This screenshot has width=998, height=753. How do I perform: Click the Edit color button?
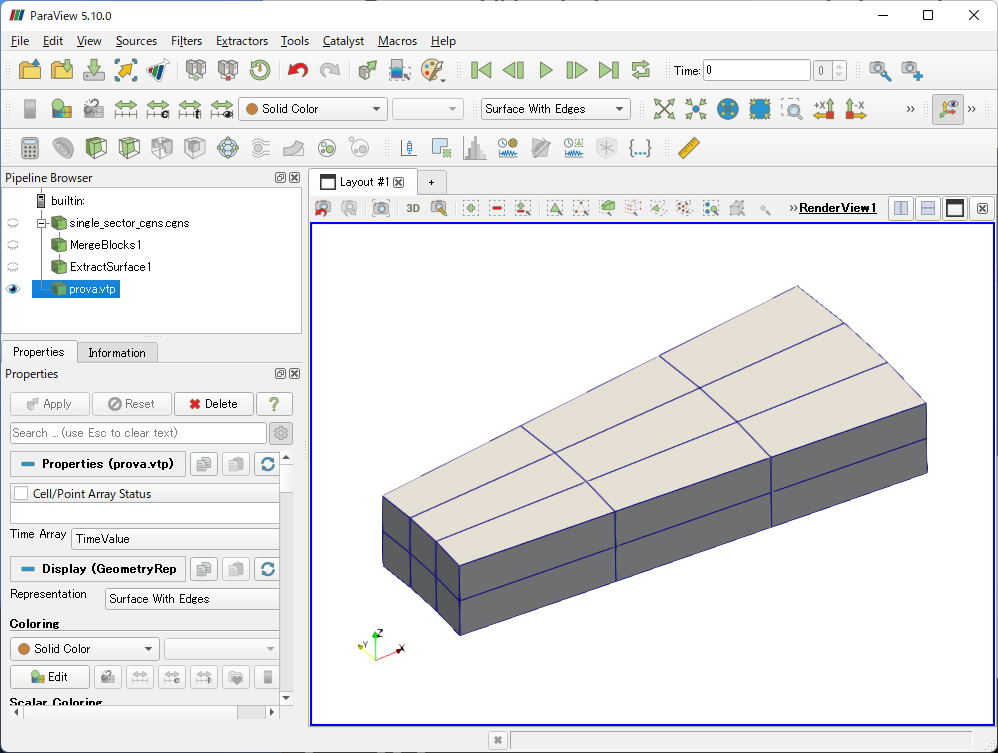point(50,677)
